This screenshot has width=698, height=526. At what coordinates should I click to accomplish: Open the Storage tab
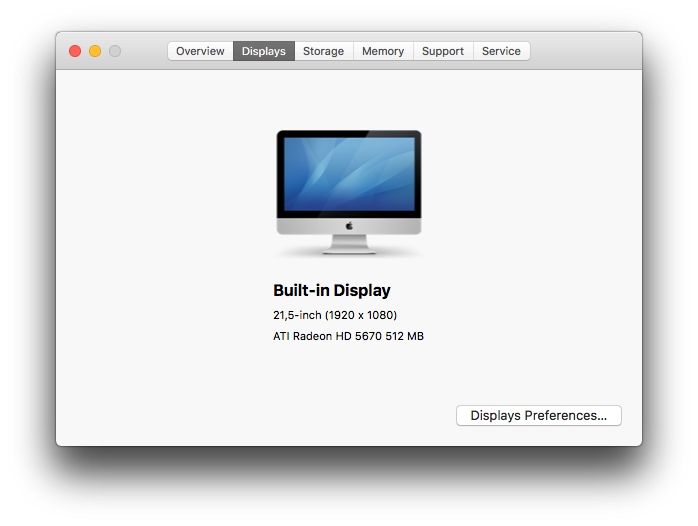[x=323, y=51]
